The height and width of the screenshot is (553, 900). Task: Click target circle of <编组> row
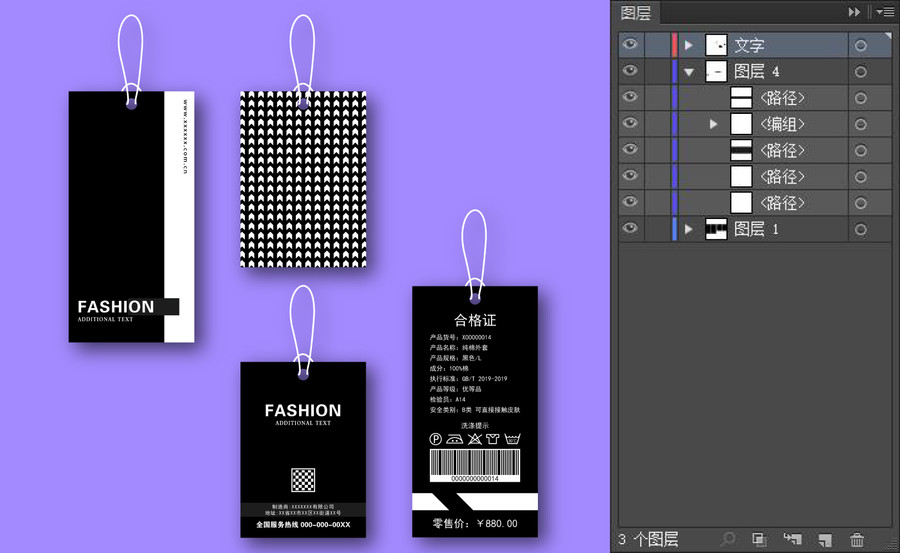click(860, 125)
